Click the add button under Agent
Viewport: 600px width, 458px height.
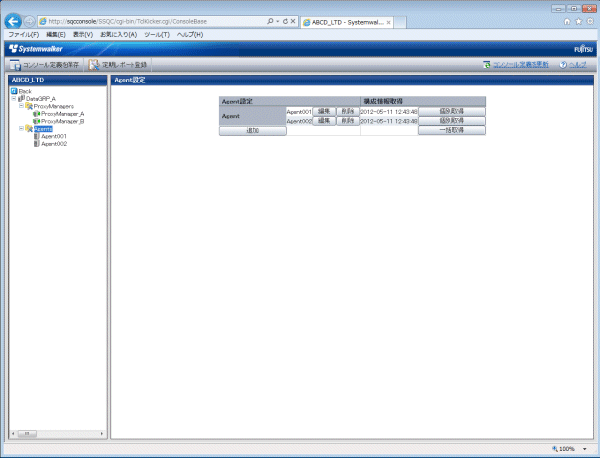click(x=253, y=130)
